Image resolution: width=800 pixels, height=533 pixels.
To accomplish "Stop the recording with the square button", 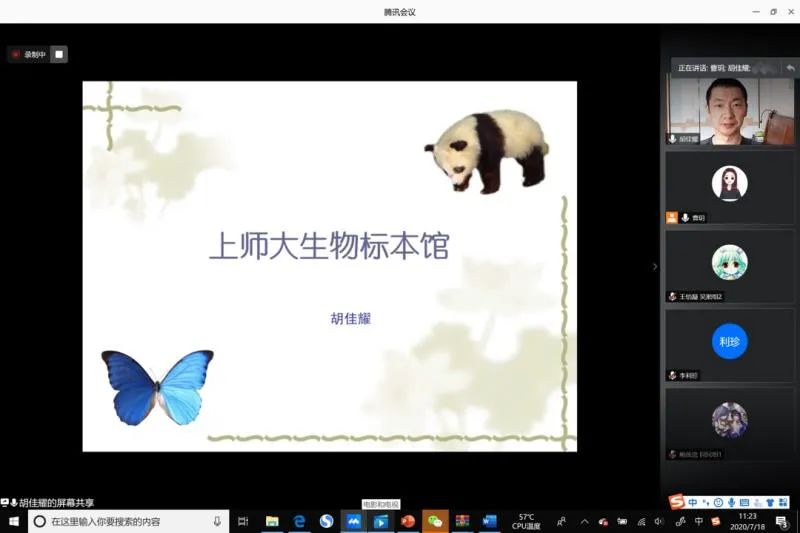I will pyautogui.click(x=59, y=54).
